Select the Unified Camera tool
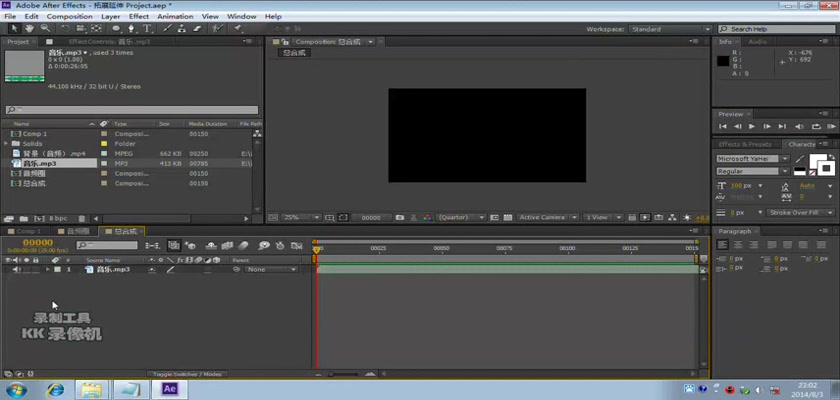This screenshot has width=840, height=400. click(x=80, y=28)
